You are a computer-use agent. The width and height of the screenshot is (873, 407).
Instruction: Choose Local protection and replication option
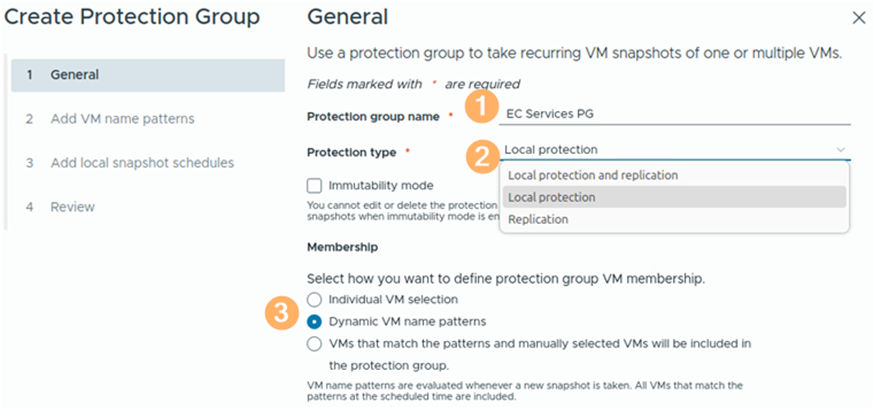[593, 175]
